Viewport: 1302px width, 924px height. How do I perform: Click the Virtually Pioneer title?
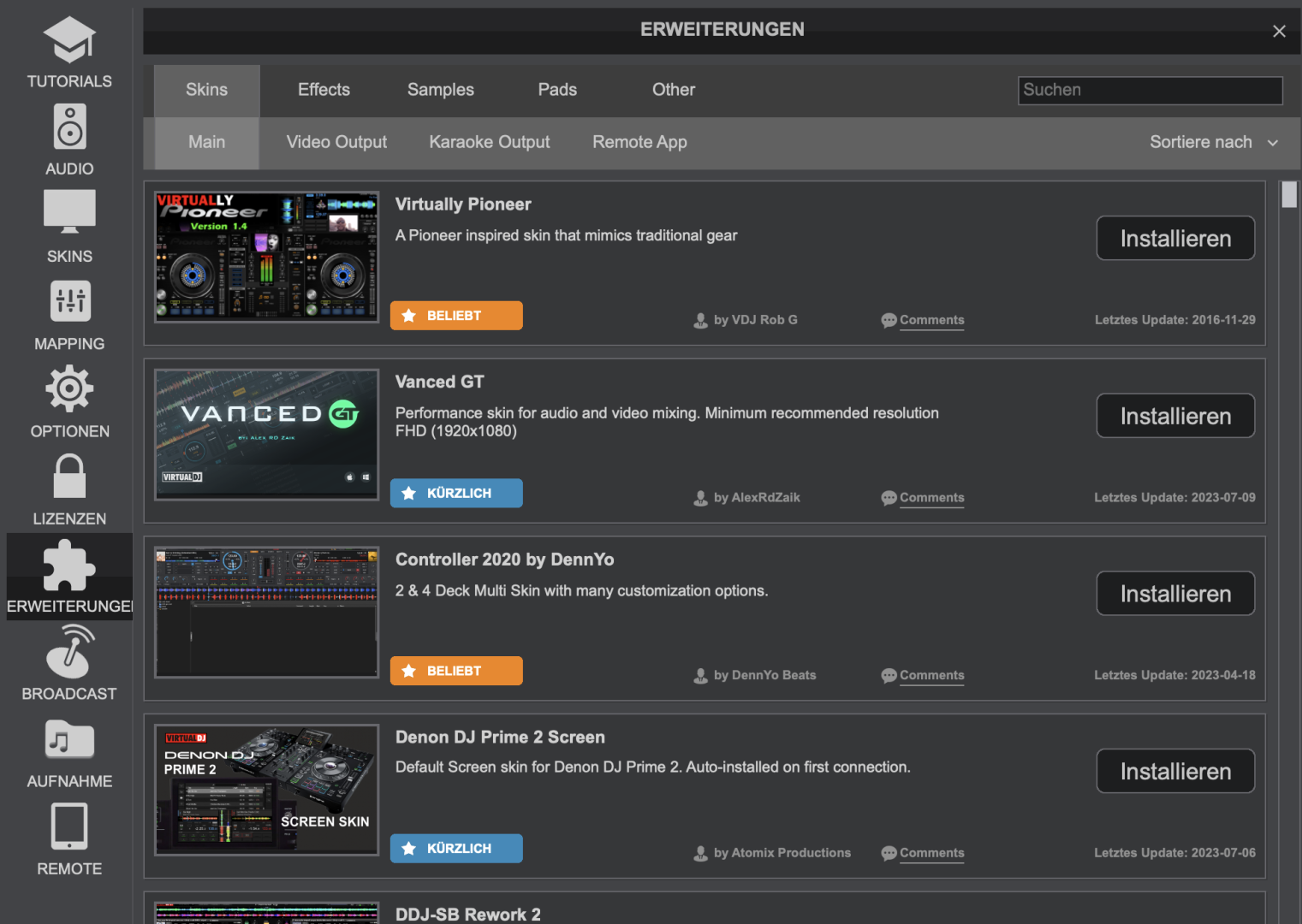[463, 204]
